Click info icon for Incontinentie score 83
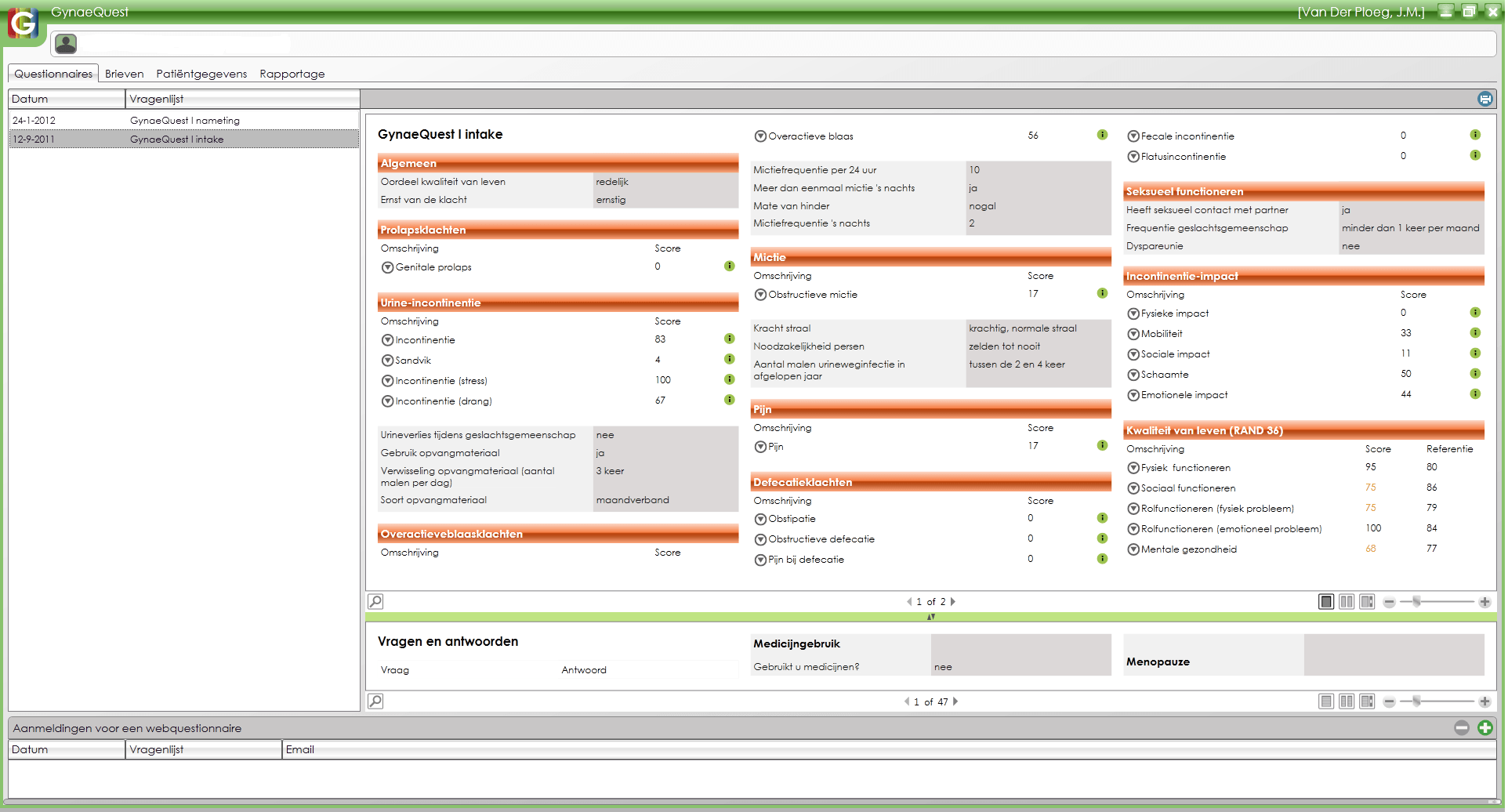 (729, 339)
